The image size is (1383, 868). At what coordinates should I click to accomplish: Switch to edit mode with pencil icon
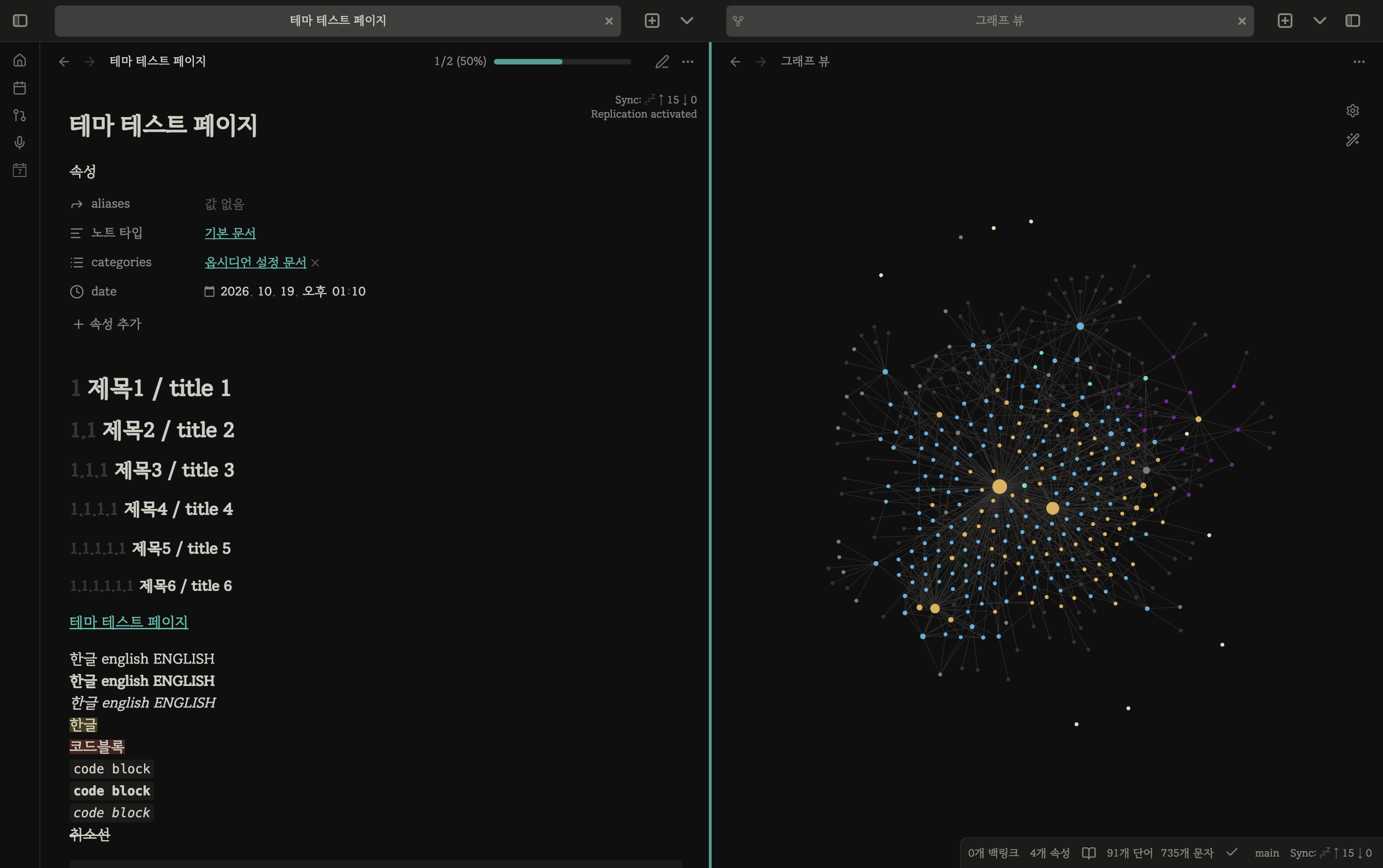coord(662,61)
